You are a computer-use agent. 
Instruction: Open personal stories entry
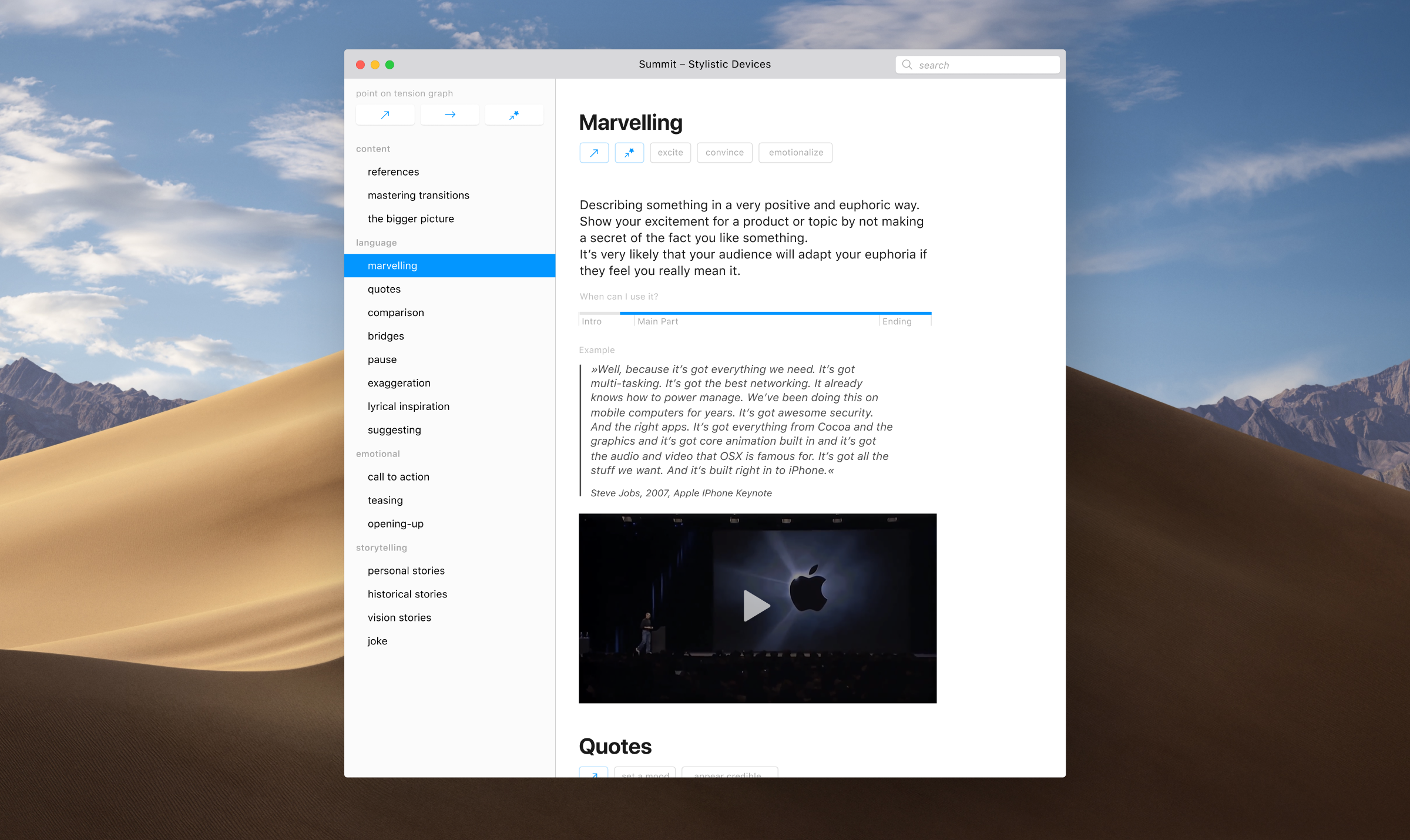(449, 571)
